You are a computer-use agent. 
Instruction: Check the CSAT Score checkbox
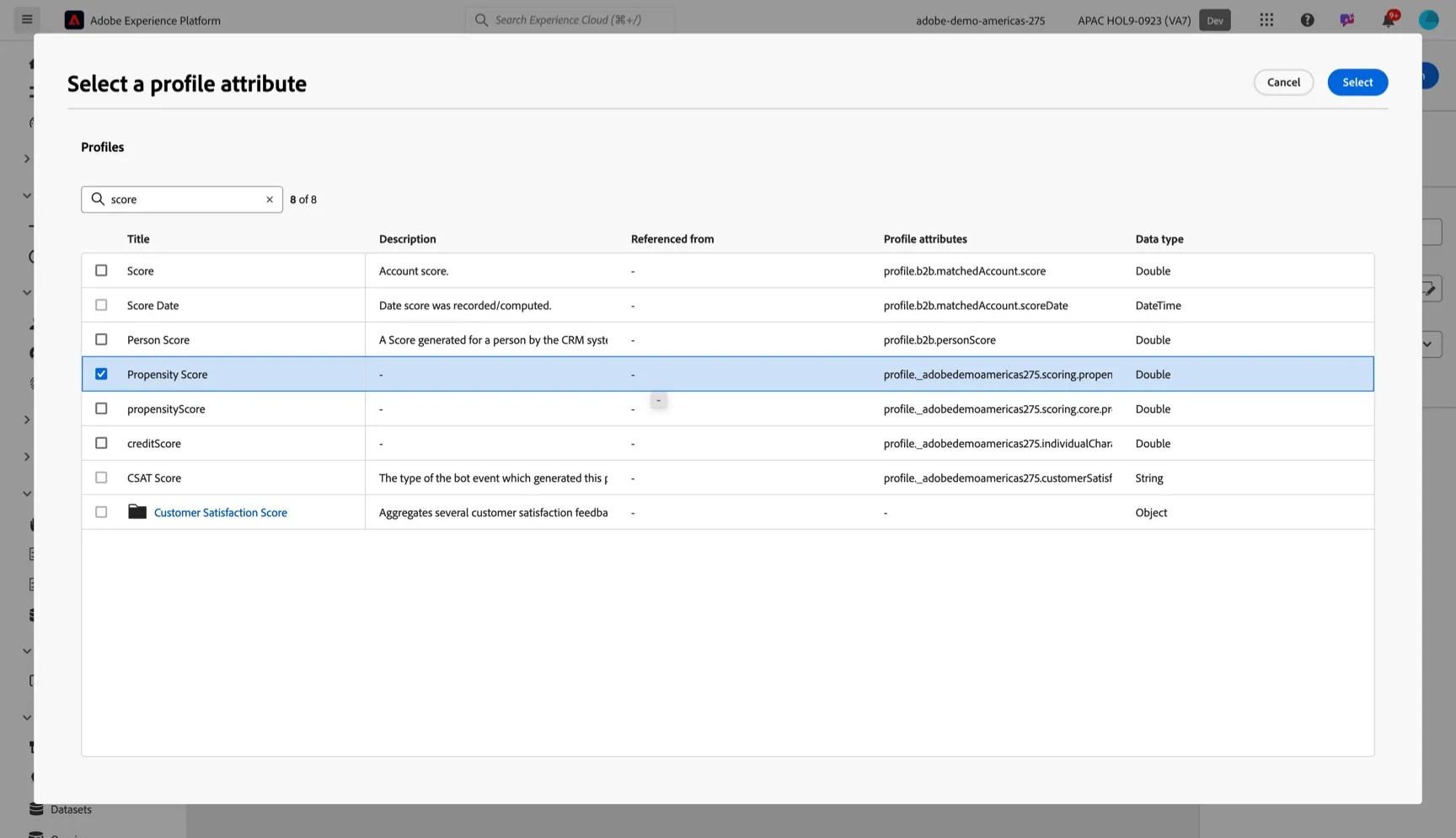click(x=101, y=478)
